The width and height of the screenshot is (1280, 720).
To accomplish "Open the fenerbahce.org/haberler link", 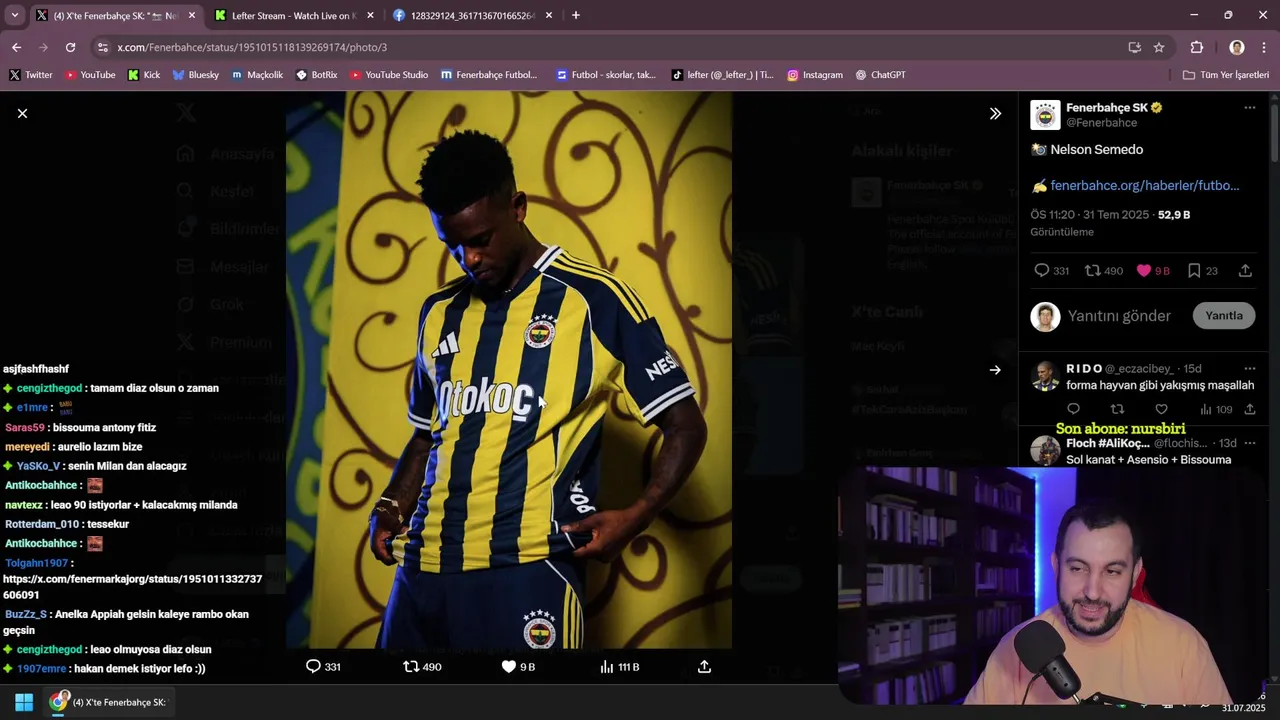I will coord(1144,185).
